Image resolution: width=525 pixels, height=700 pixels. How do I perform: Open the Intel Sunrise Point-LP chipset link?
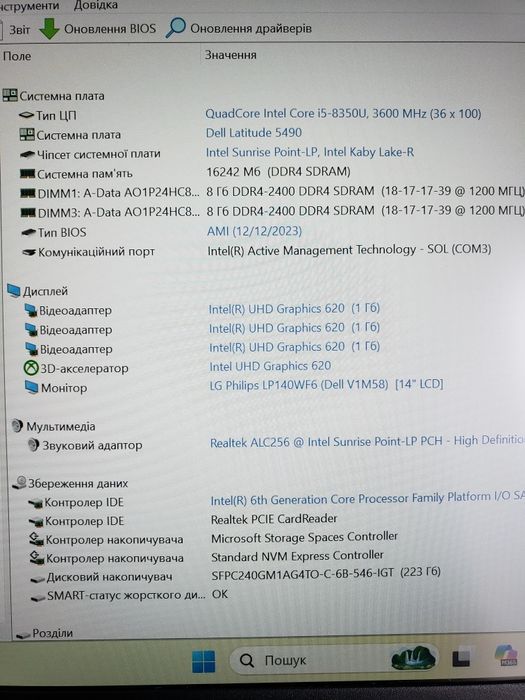(x=310, y=152)
